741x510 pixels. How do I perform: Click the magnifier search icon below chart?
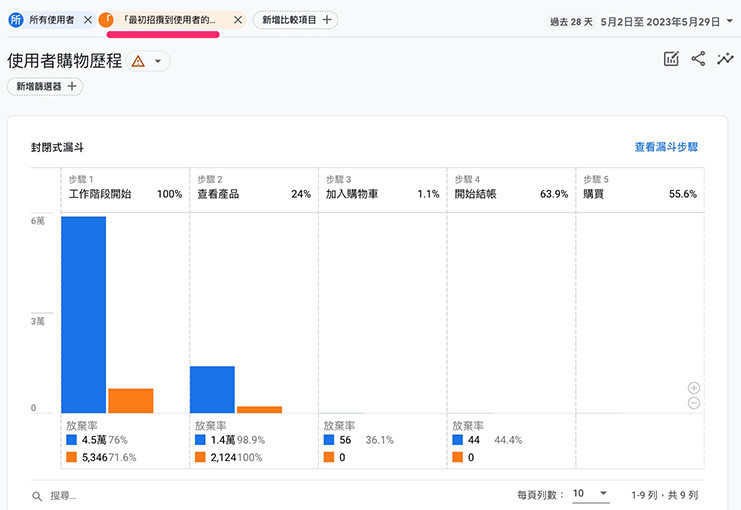pyautogui.click(x=37, y=496)
